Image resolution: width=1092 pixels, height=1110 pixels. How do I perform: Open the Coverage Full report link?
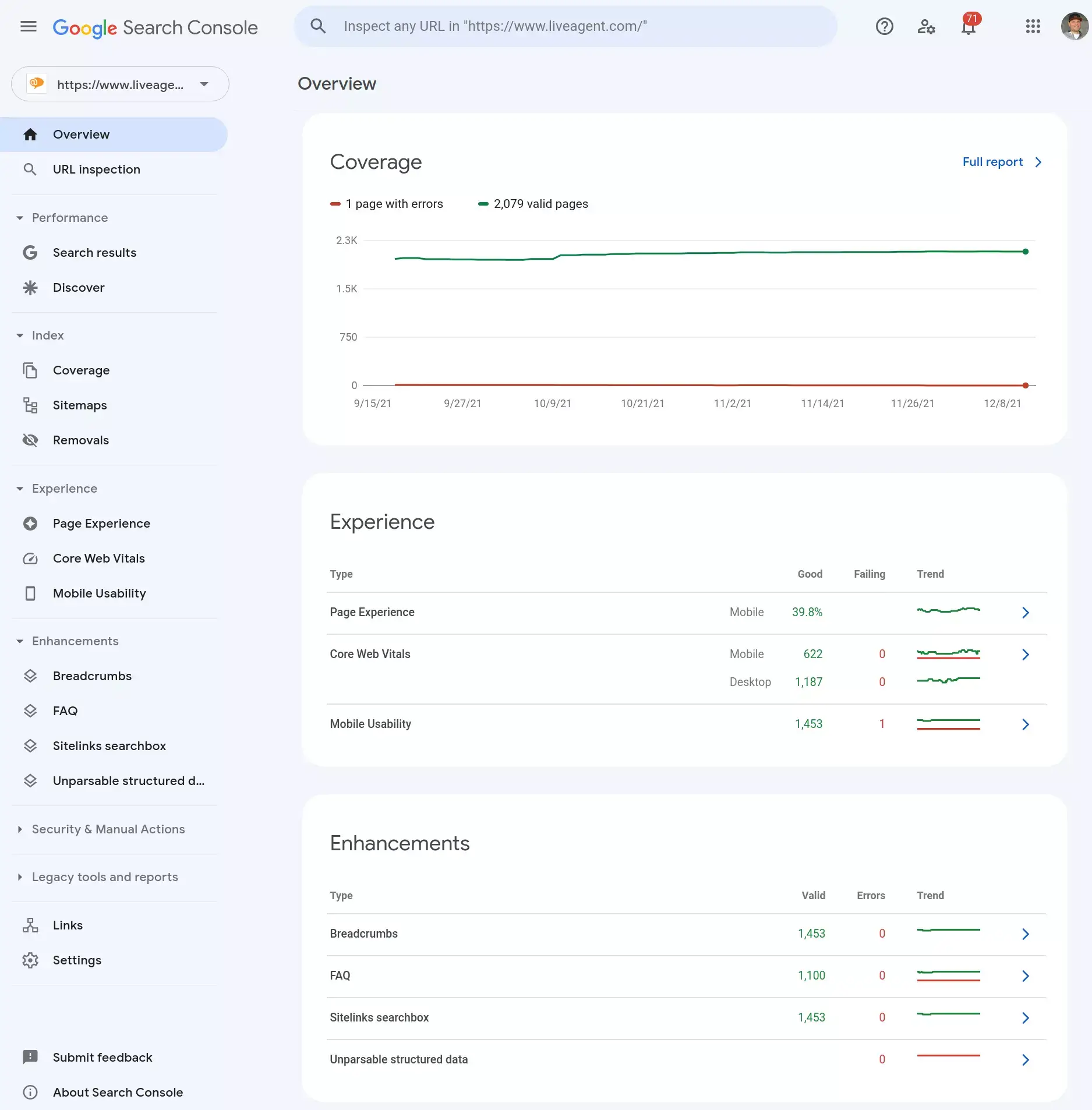(992, 162)
